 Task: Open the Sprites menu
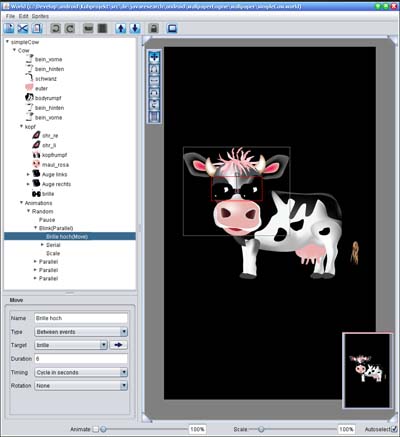(x=40, y=16)
